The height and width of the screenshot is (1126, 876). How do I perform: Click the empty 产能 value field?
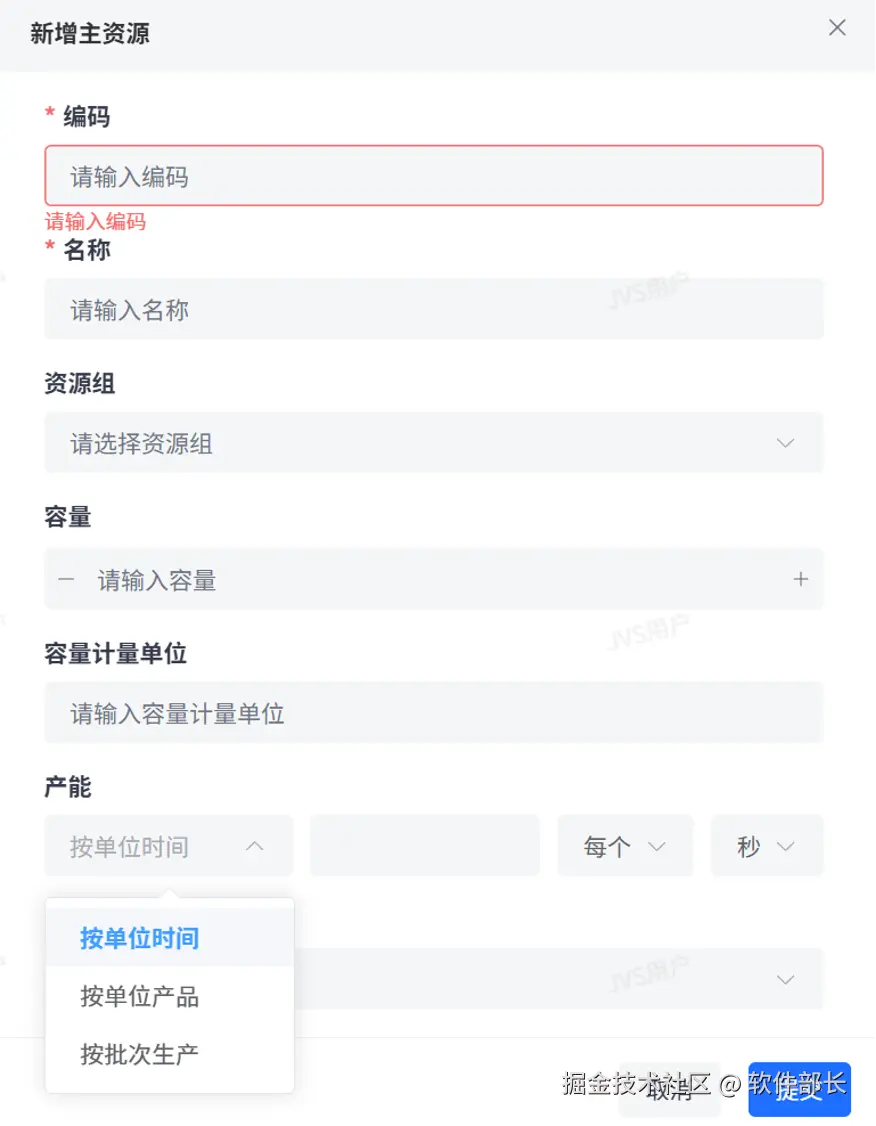(424, 847)
